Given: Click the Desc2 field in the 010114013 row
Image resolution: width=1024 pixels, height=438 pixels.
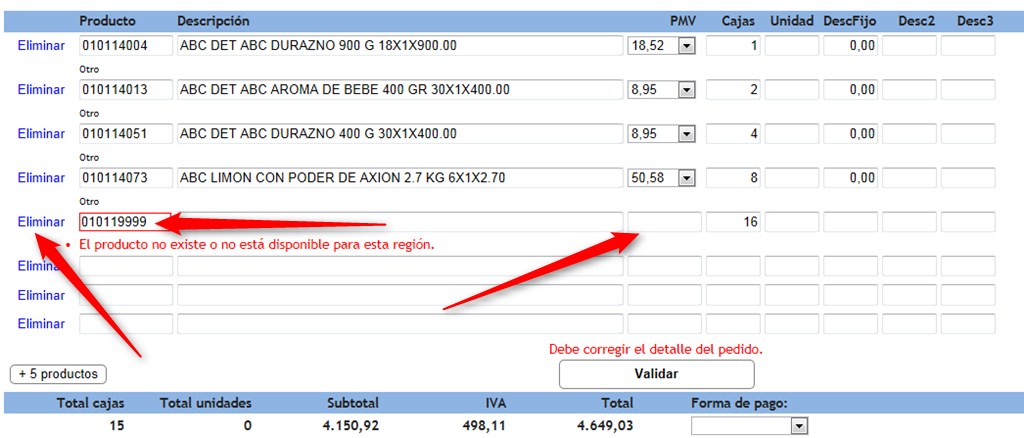Looking at the screenshot, I should pyautogui.click(x=909, y=90).
